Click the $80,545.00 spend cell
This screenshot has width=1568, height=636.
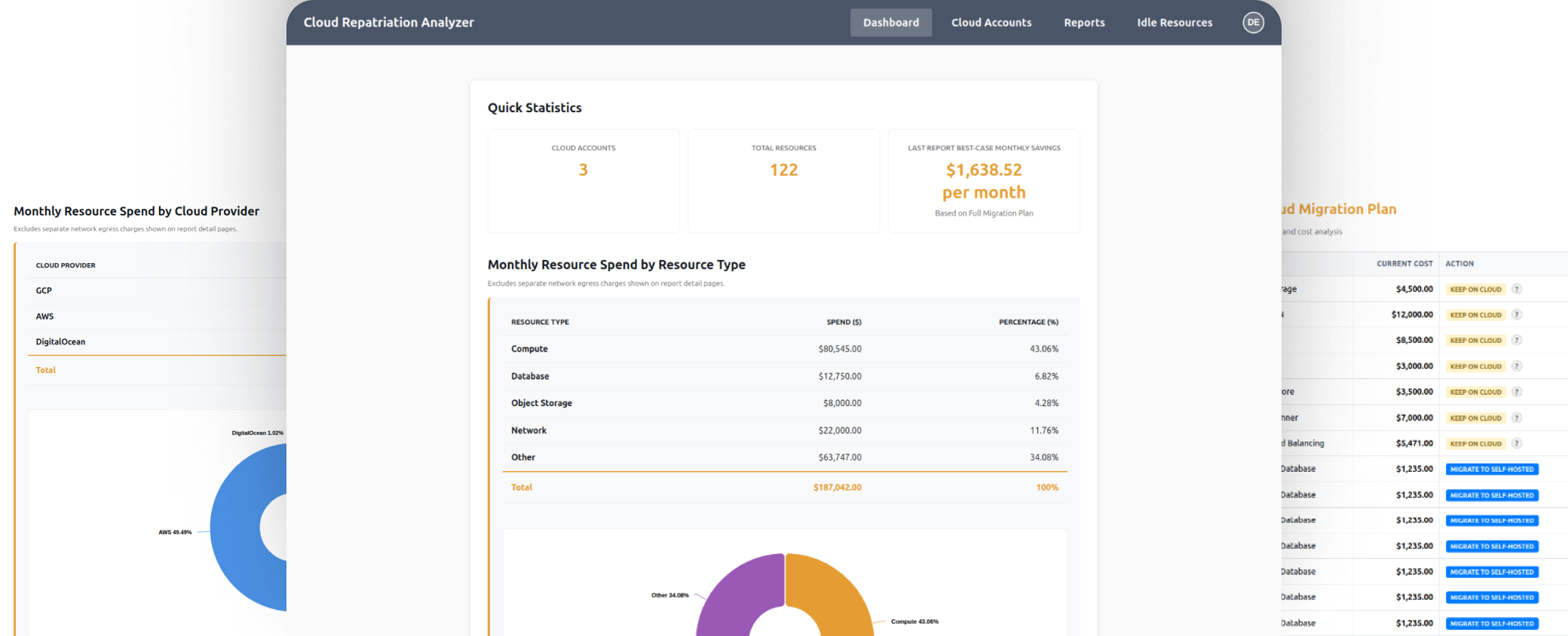coord(840,349)
